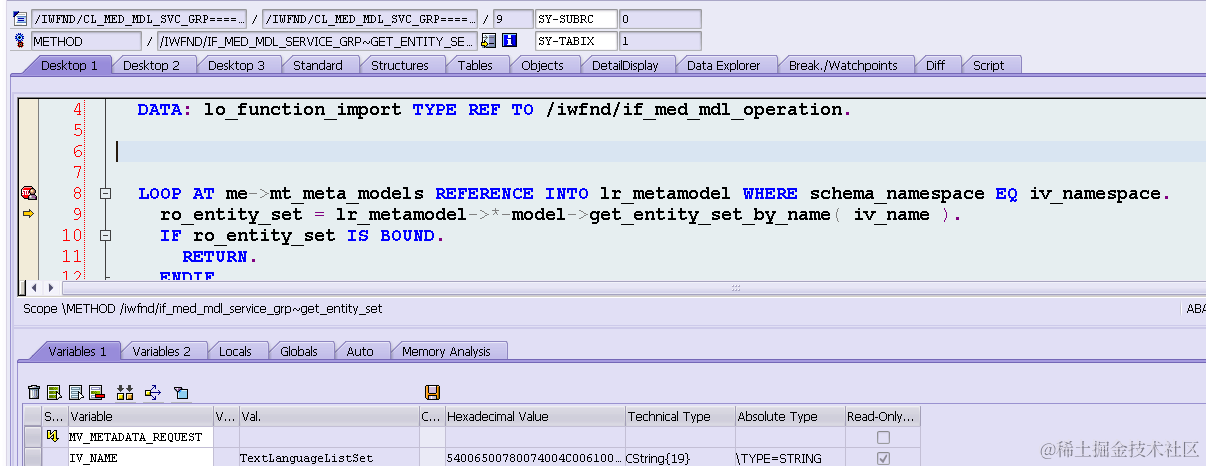
Task: Click the Absolute Type column header
Action: (x=789, y=416)
